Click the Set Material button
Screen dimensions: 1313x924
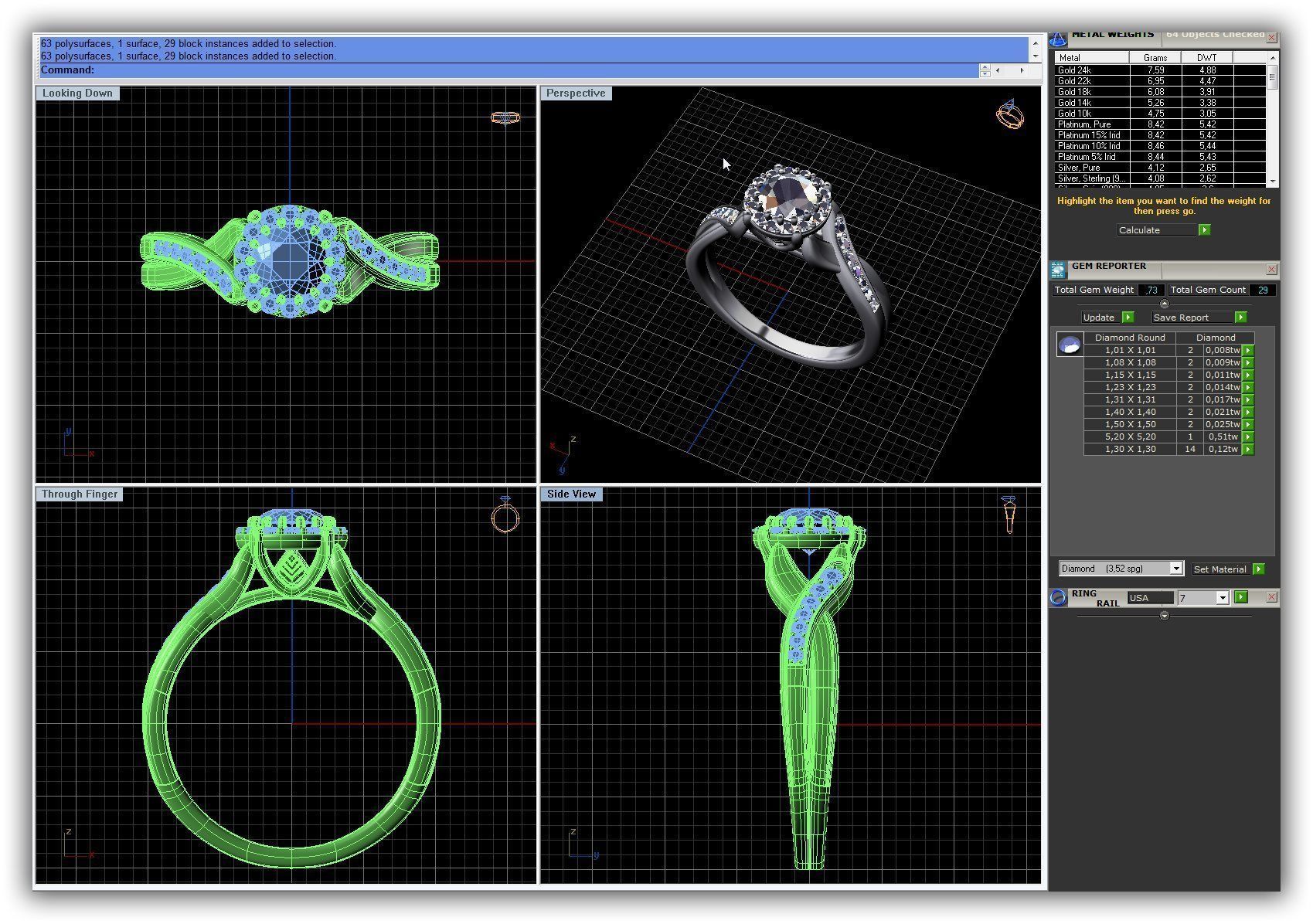click(1229, 569)
